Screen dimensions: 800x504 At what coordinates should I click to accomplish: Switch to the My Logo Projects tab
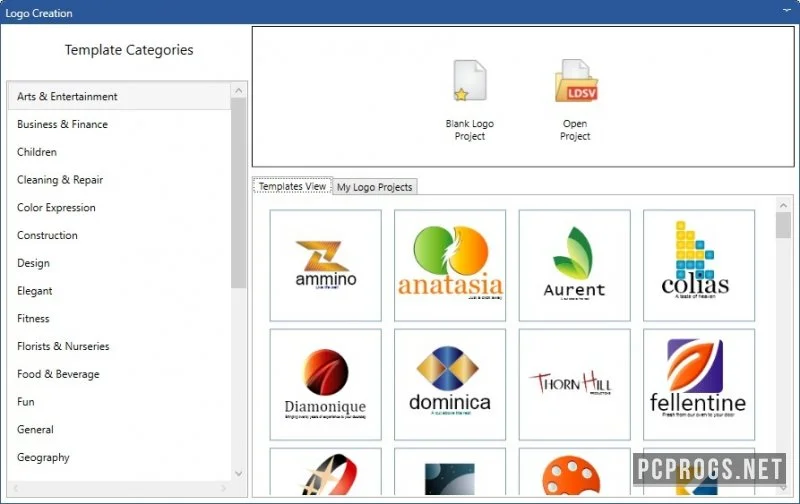coord(374,187)
